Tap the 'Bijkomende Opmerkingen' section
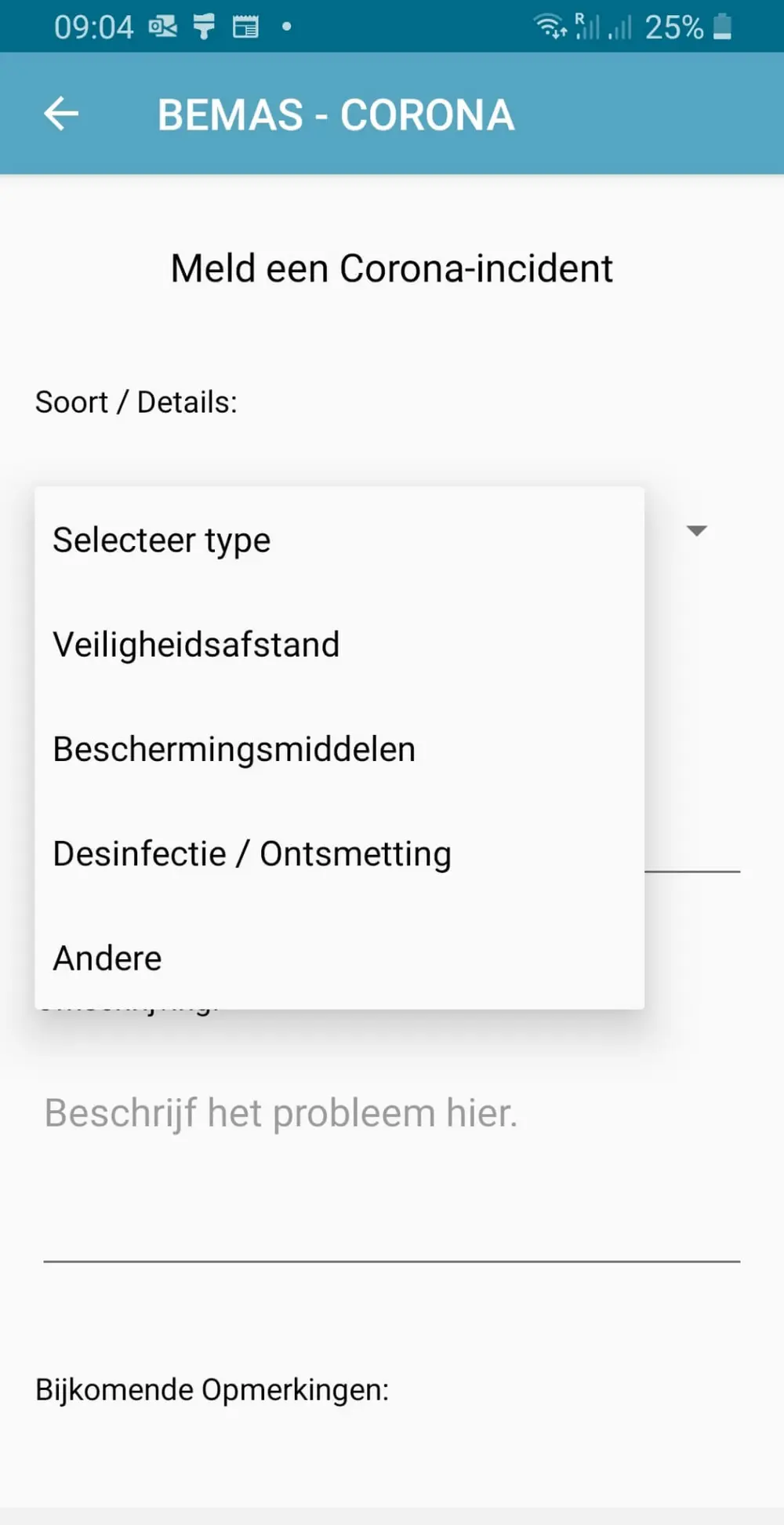 pos(212,1389)
